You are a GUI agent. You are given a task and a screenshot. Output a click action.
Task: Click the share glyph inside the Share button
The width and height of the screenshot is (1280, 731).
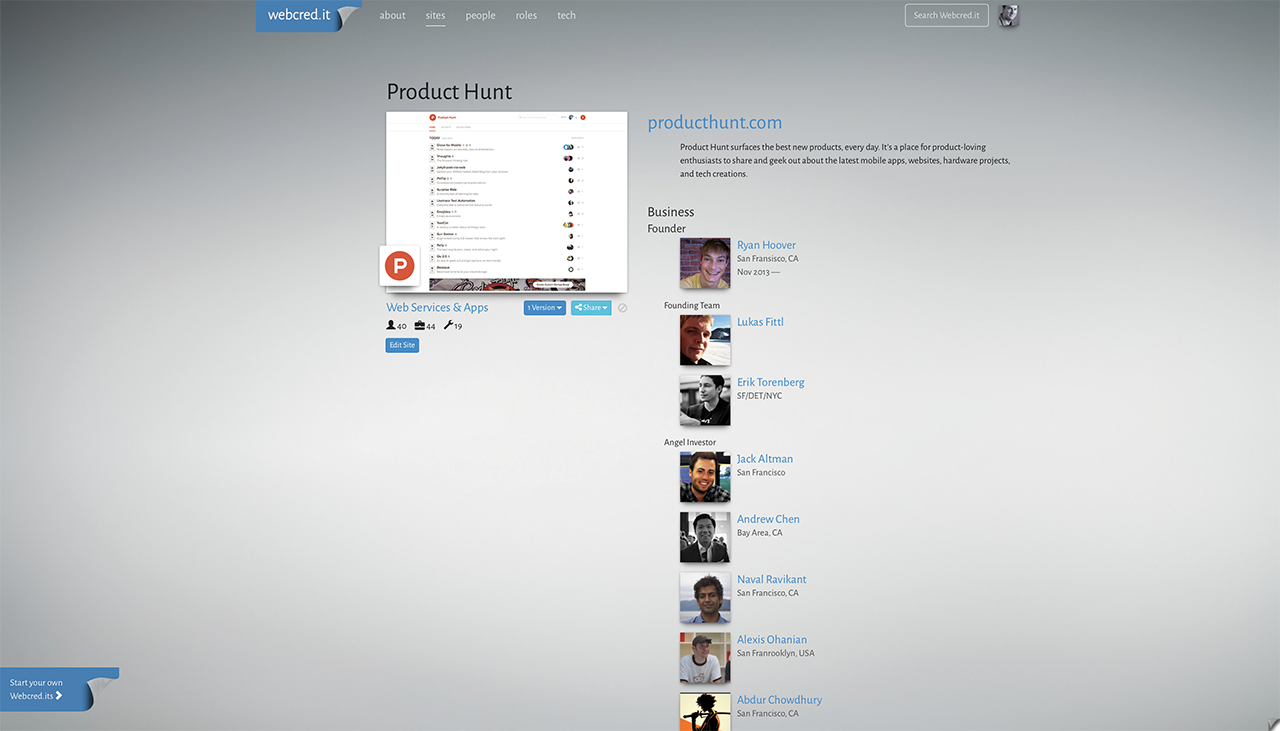tap(579, 308)
